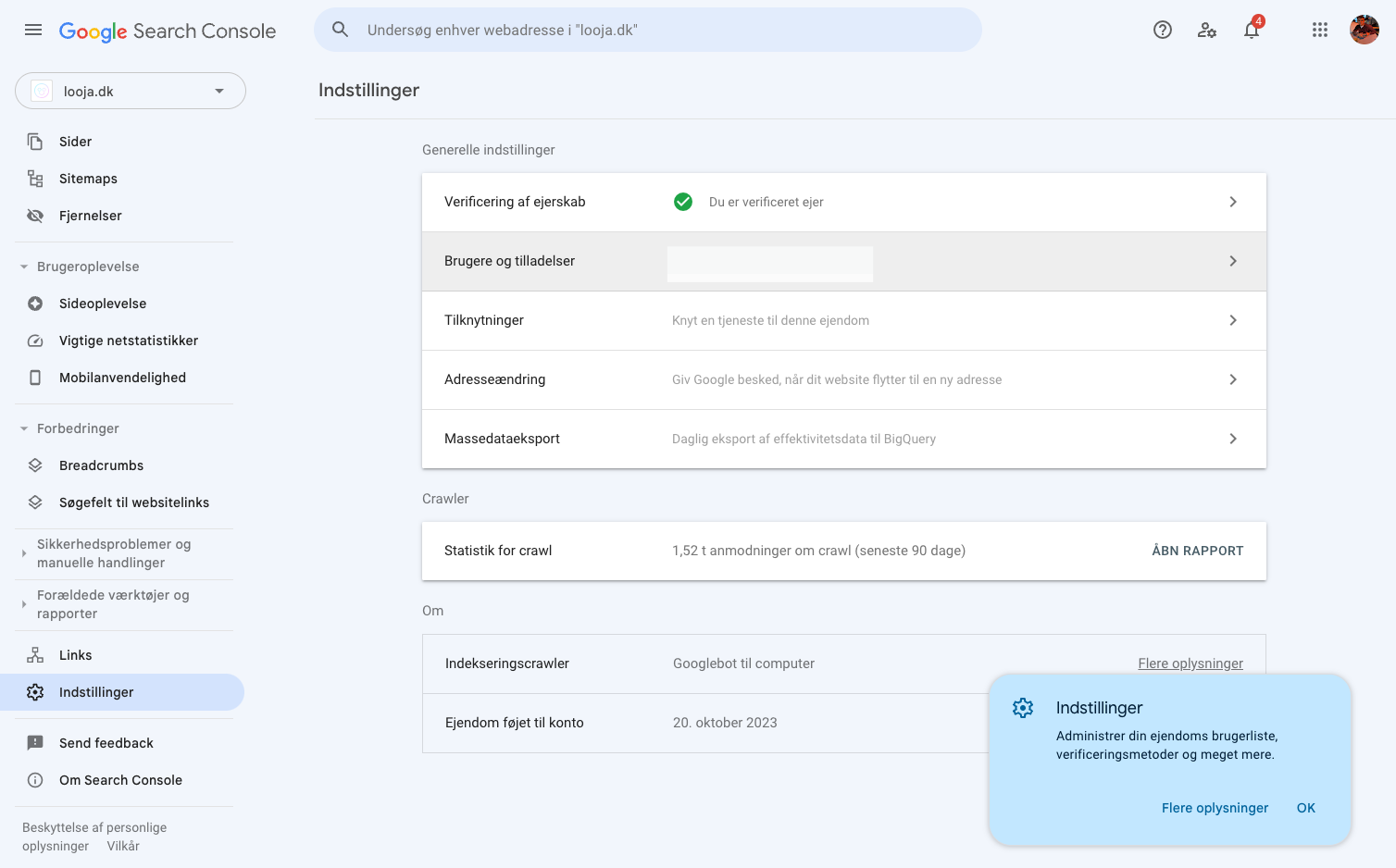This screenshot has width=1396, height=868.
Task: Open the Adresseændring row
Action: click(x=844, y=379)
